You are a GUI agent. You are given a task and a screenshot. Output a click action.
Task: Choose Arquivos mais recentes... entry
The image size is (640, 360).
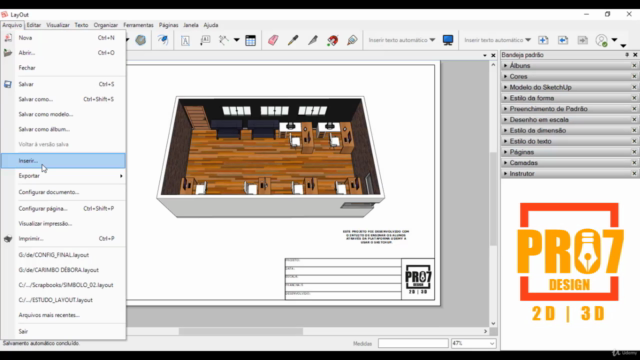coord(63,315)
